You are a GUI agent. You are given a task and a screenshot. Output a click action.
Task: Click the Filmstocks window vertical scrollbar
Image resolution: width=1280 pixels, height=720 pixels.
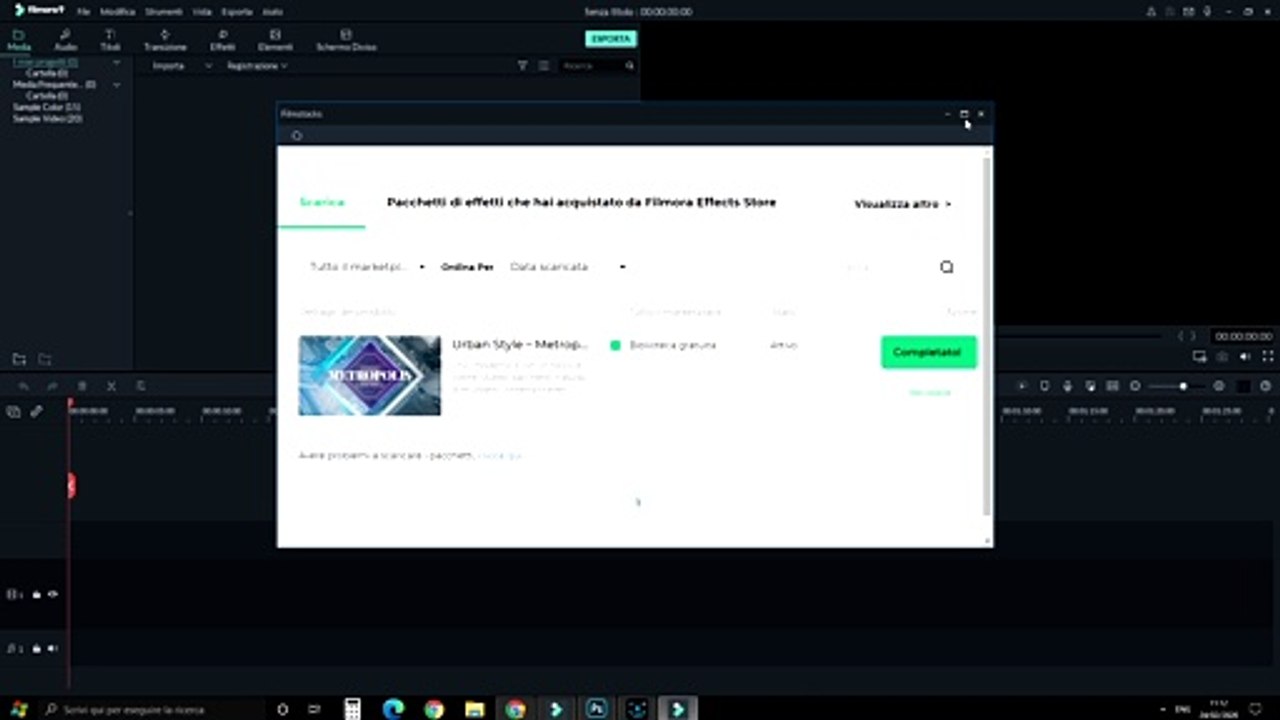(x=988, y=335)
